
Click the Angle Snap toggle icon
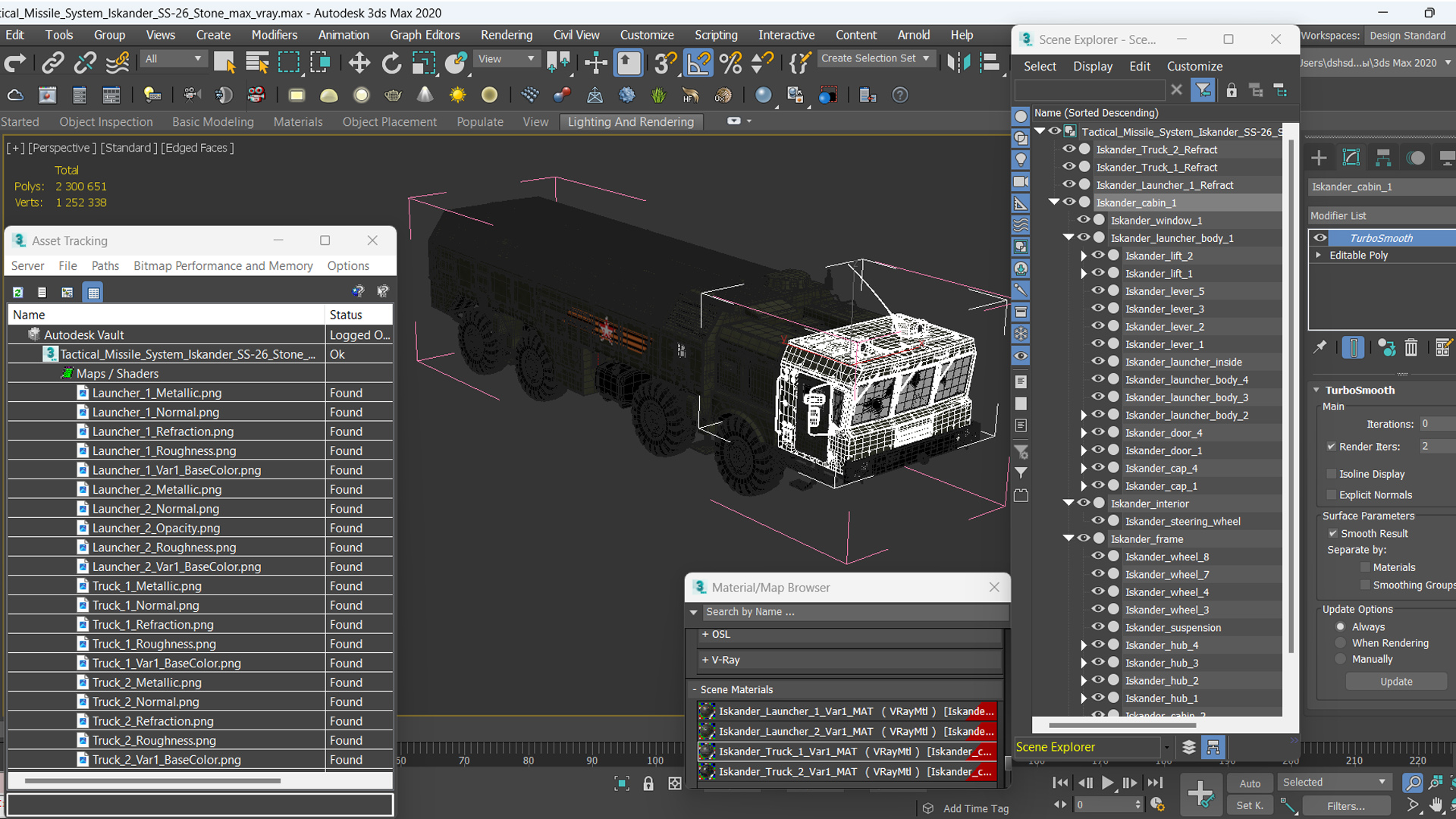[698, 63]
